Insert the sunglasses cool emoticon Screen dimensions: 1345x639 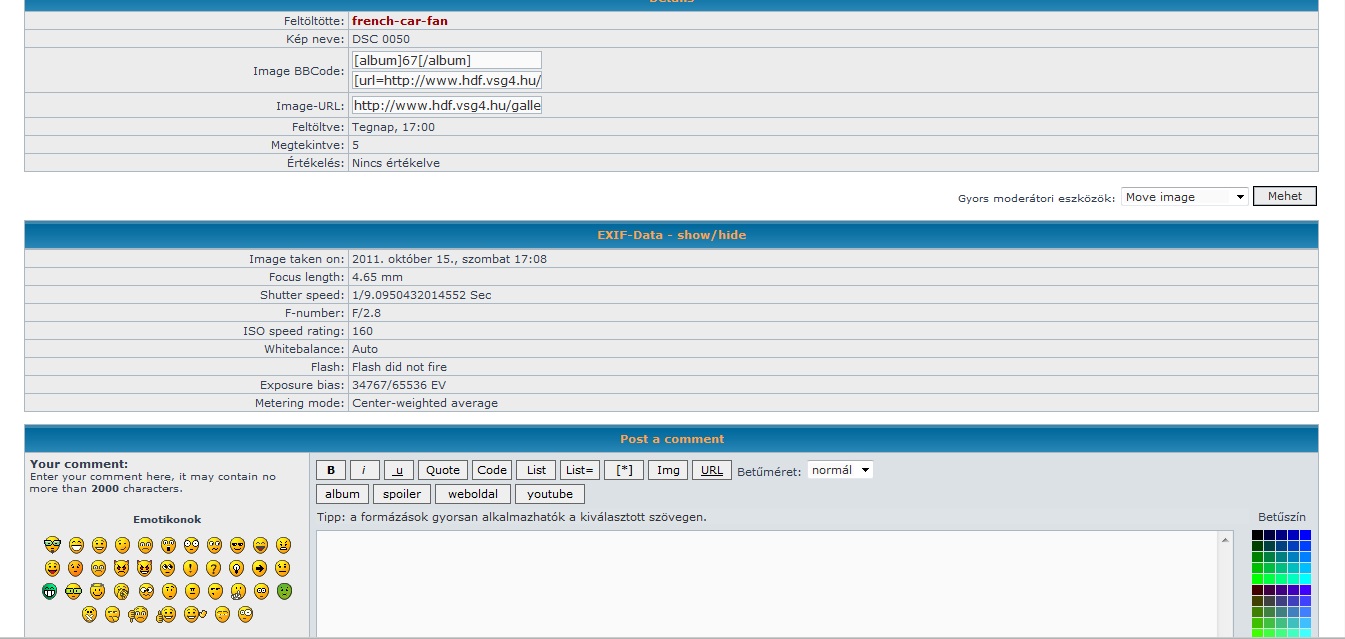coord(237,545)
